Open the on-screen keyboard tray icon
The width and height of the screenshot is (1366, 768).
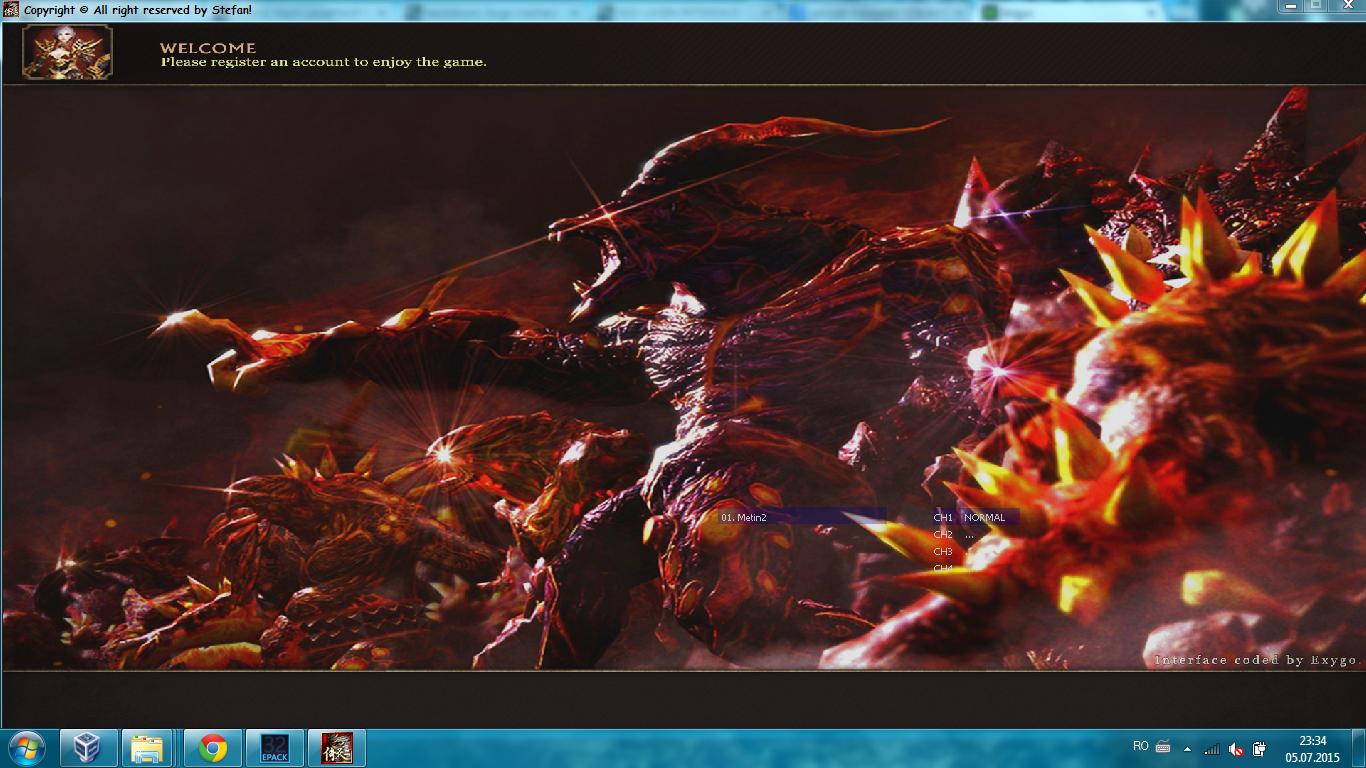(1163, 747)
